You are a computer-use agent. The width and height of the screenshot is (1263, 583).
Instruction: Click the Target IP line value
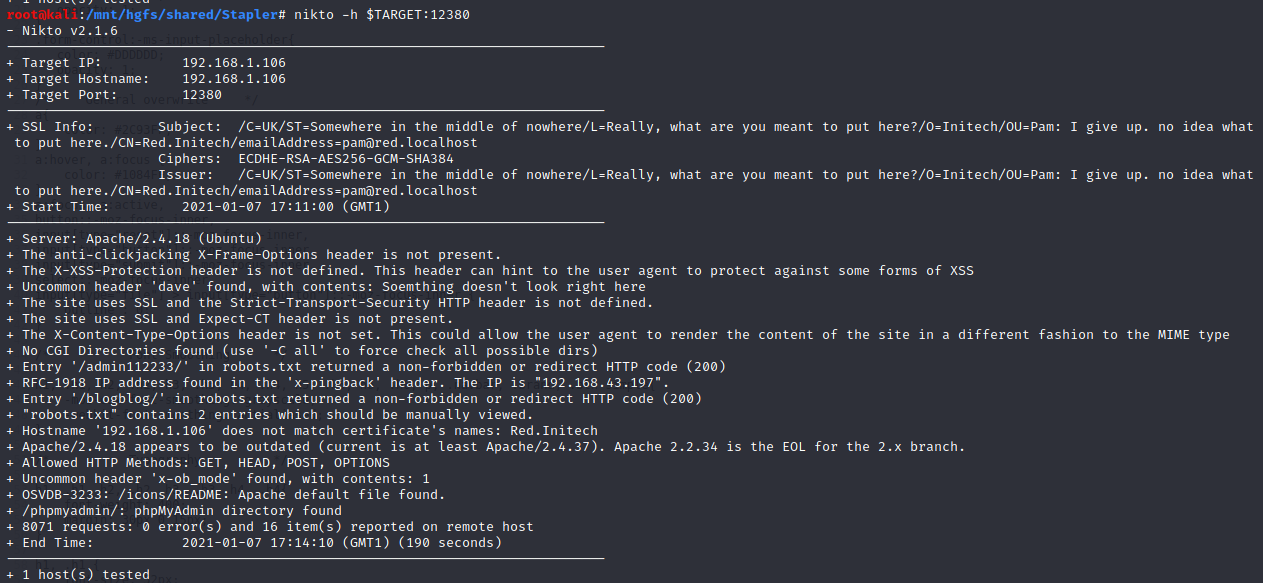click(234, 63)
